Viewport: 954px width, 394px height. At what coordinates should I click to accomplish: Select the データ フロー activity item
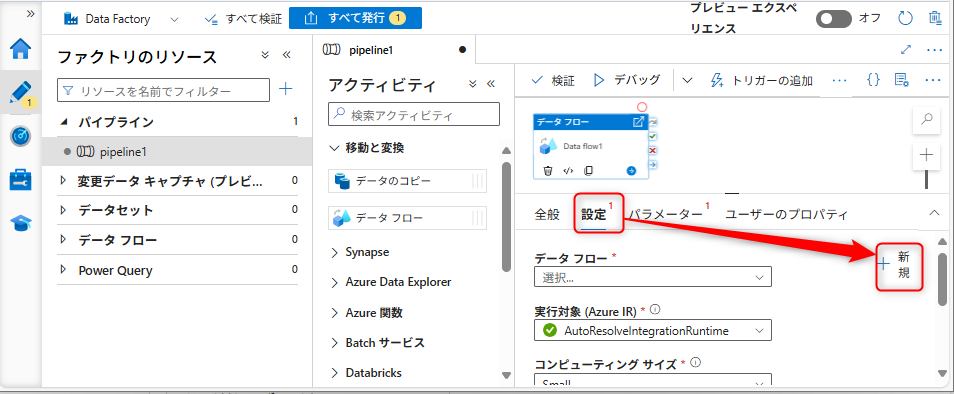pyautogui.click(x=407, y=217)
